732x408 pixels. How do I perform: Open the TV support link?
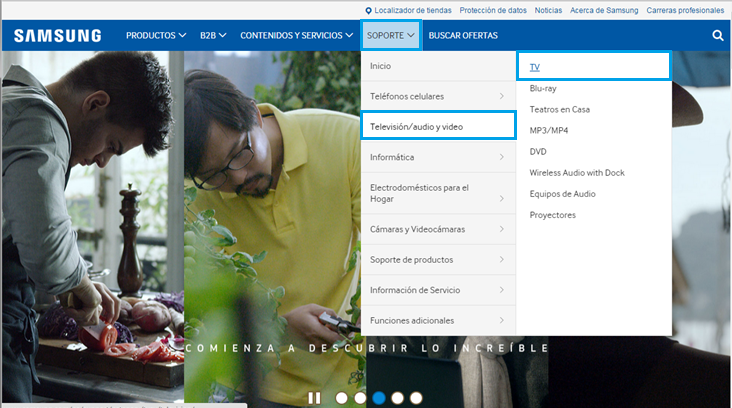535,67
